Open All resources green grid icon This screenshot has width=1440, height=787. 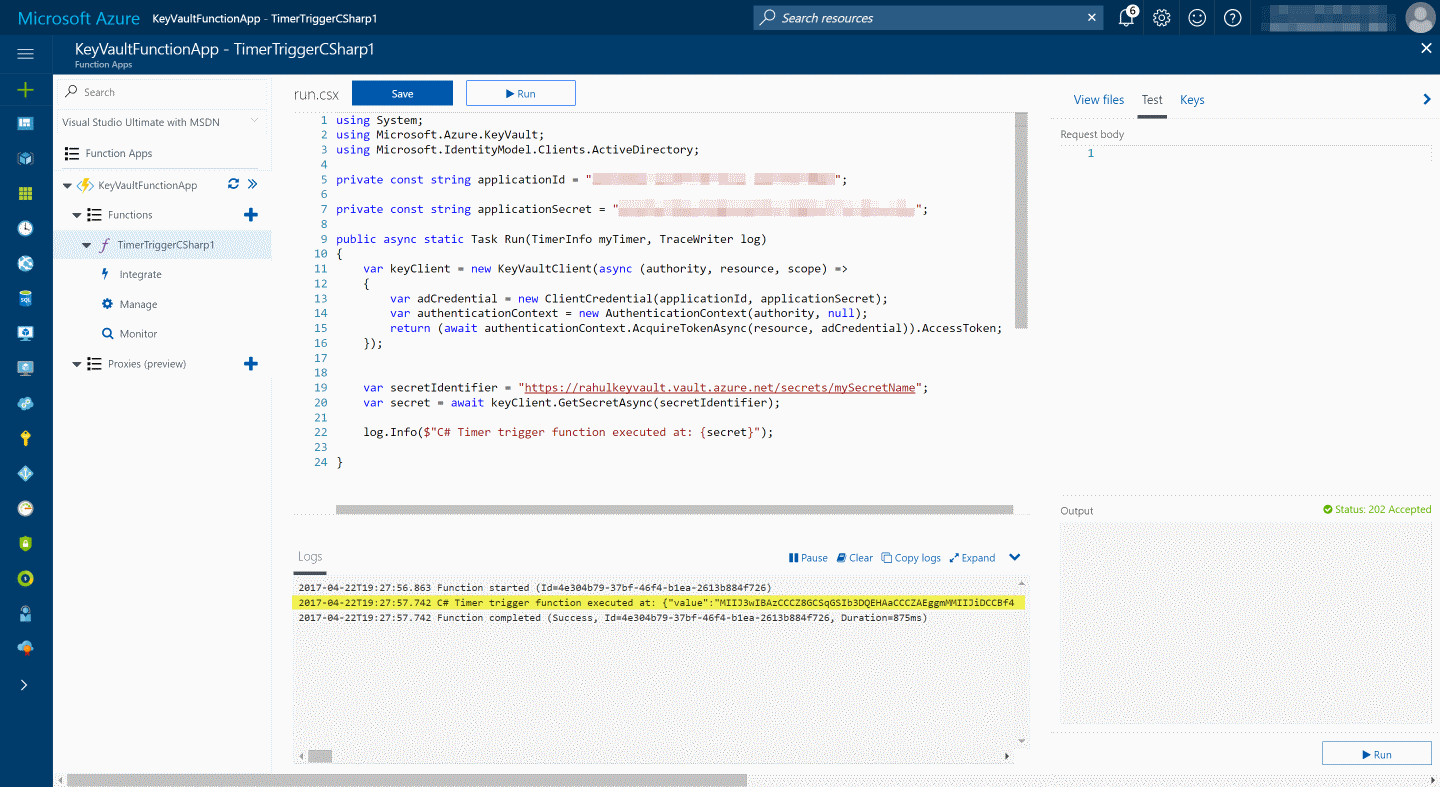click(x=26, y=193)
